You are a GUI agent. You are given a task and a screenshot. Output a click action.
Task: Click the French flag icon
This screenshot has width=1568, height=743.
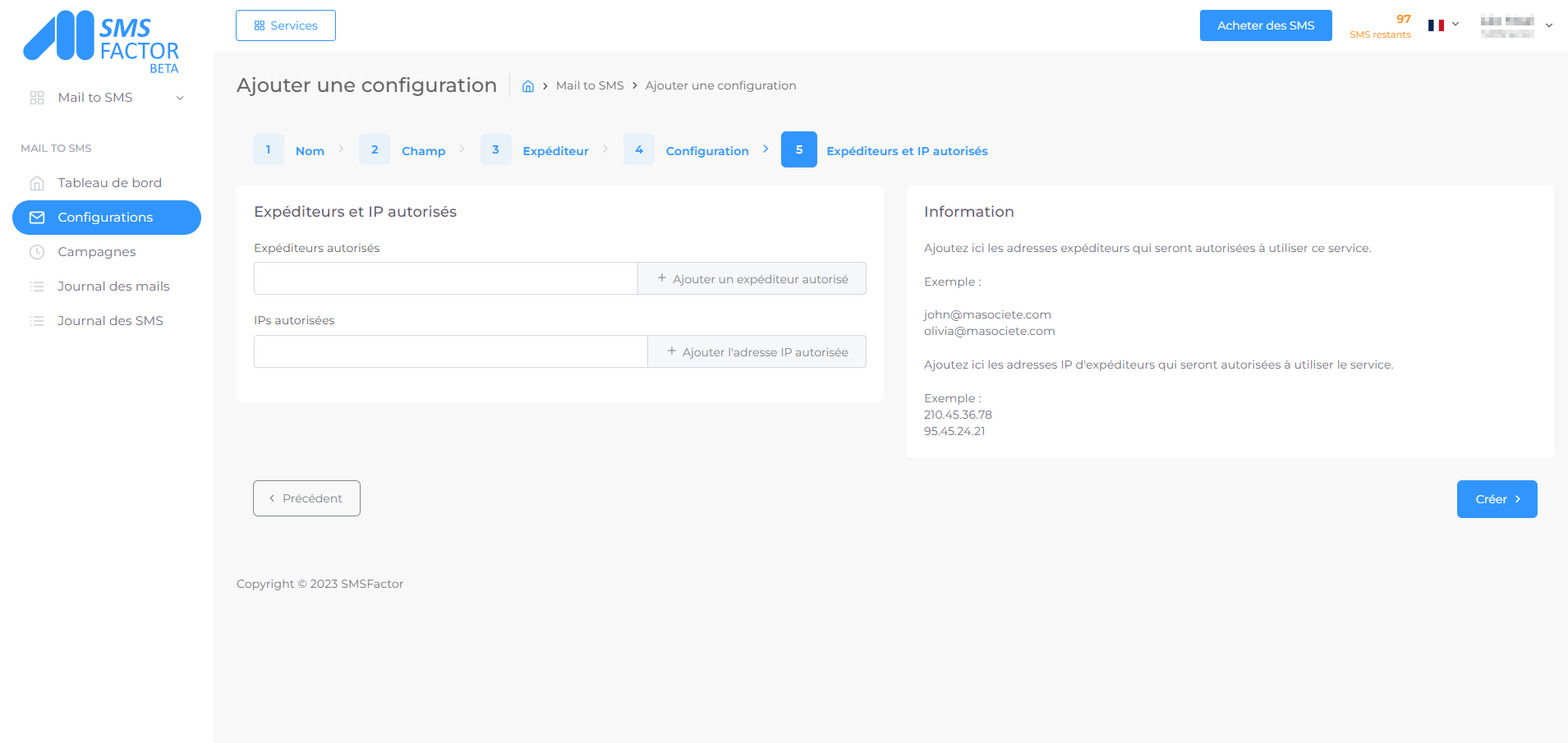click(x=1436, y=25)
